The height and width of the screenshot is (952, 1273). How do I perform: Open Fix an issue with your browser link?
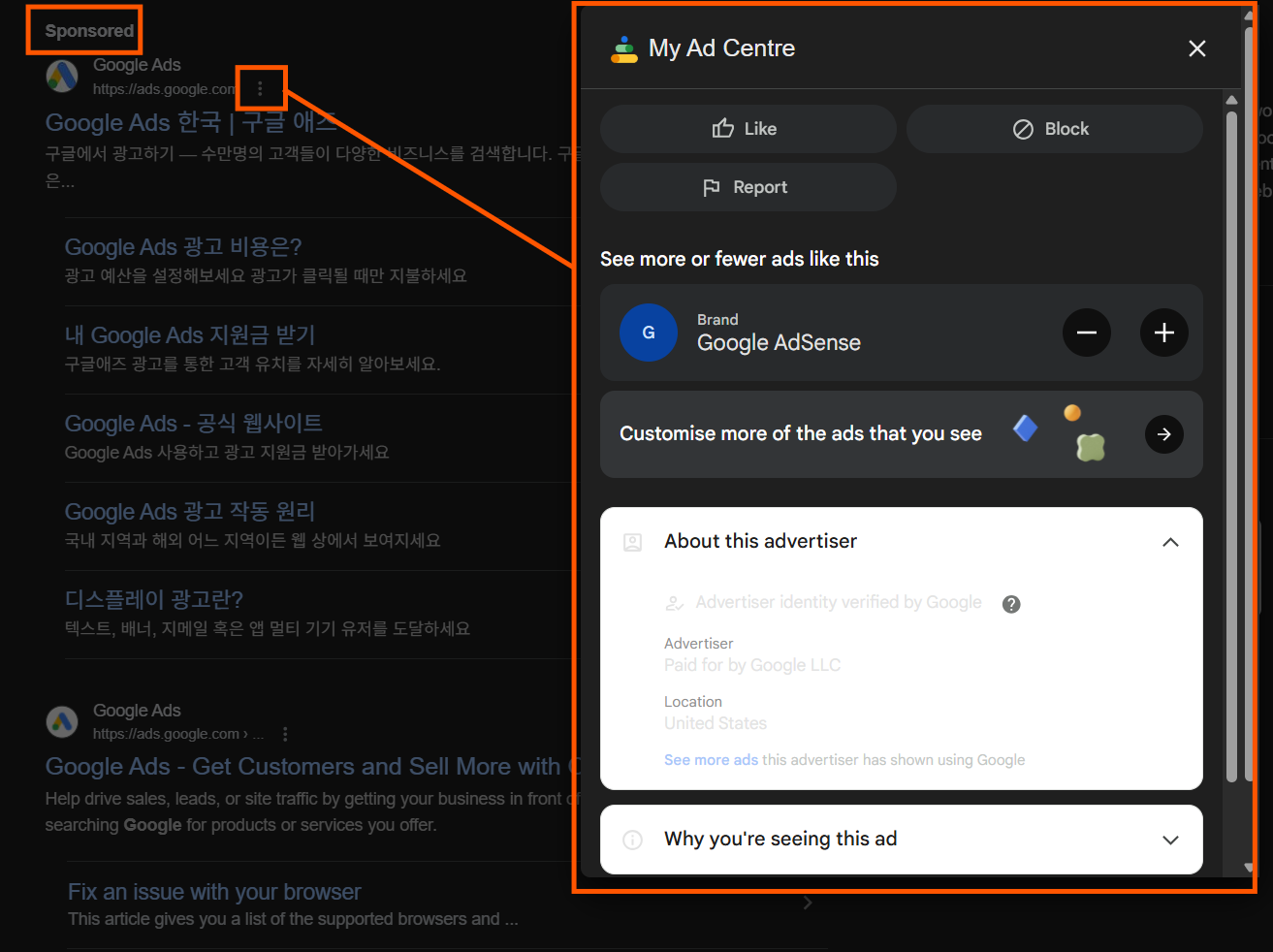pos(214,891)
